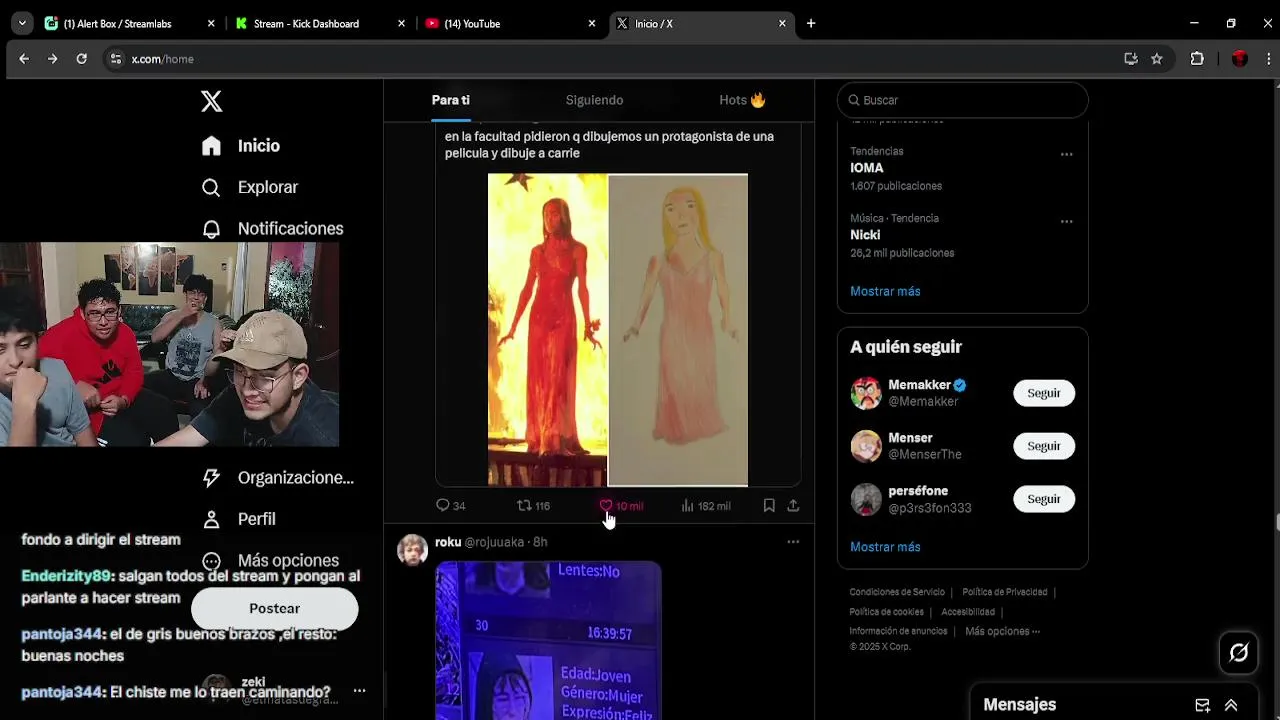Open Accesibilidad footer link
The height and width of the screenshot is (720, 1280).
coord(968,612)
